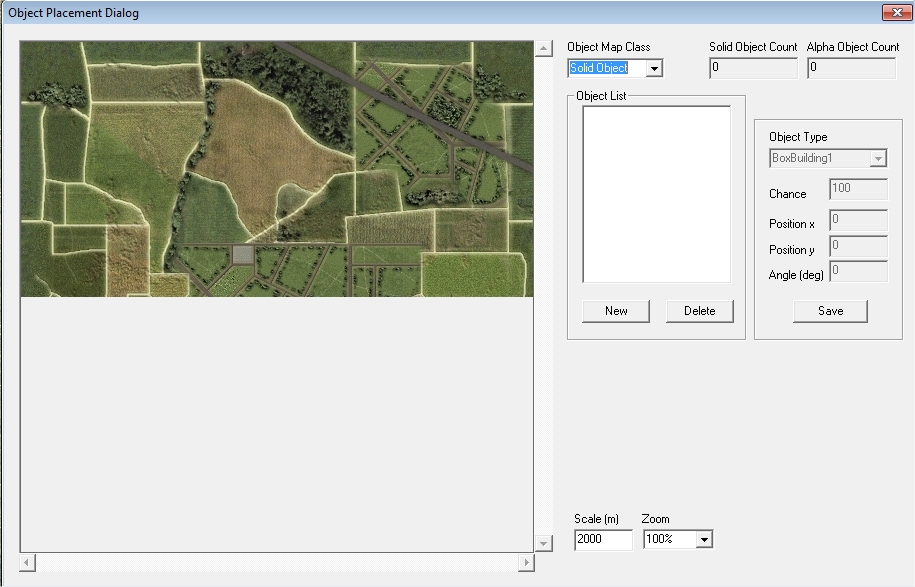The width and height of the screenshot is (915, 587).
Task: Click the Delete button
Action: (700, 311)
